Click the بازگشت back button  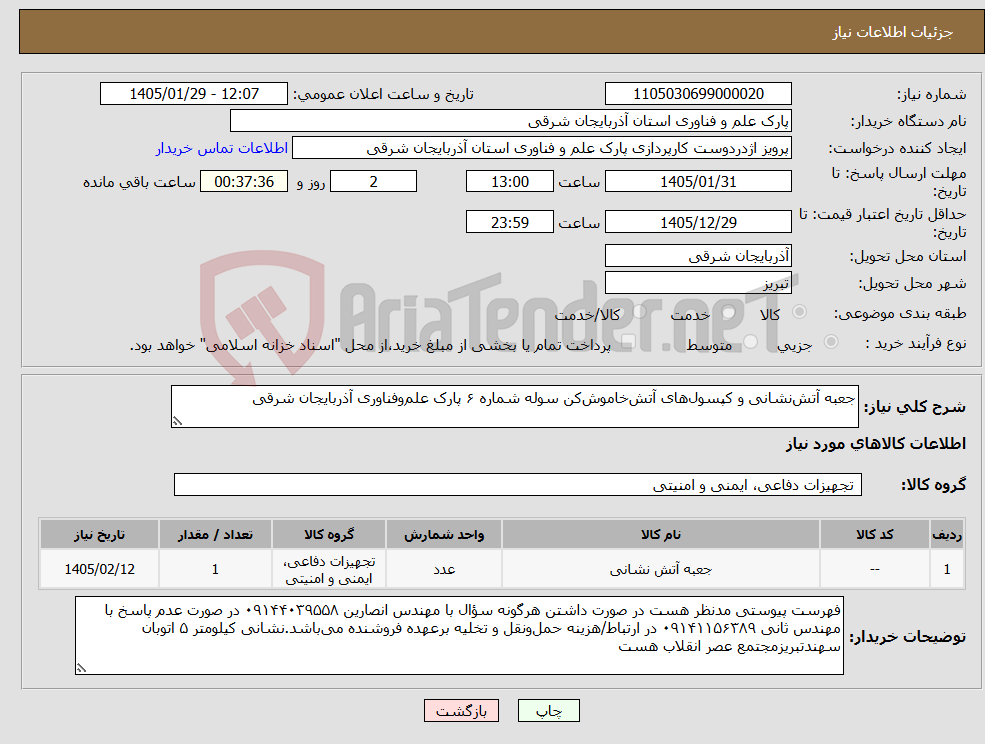pyautogui.click(x=461, y=711)
